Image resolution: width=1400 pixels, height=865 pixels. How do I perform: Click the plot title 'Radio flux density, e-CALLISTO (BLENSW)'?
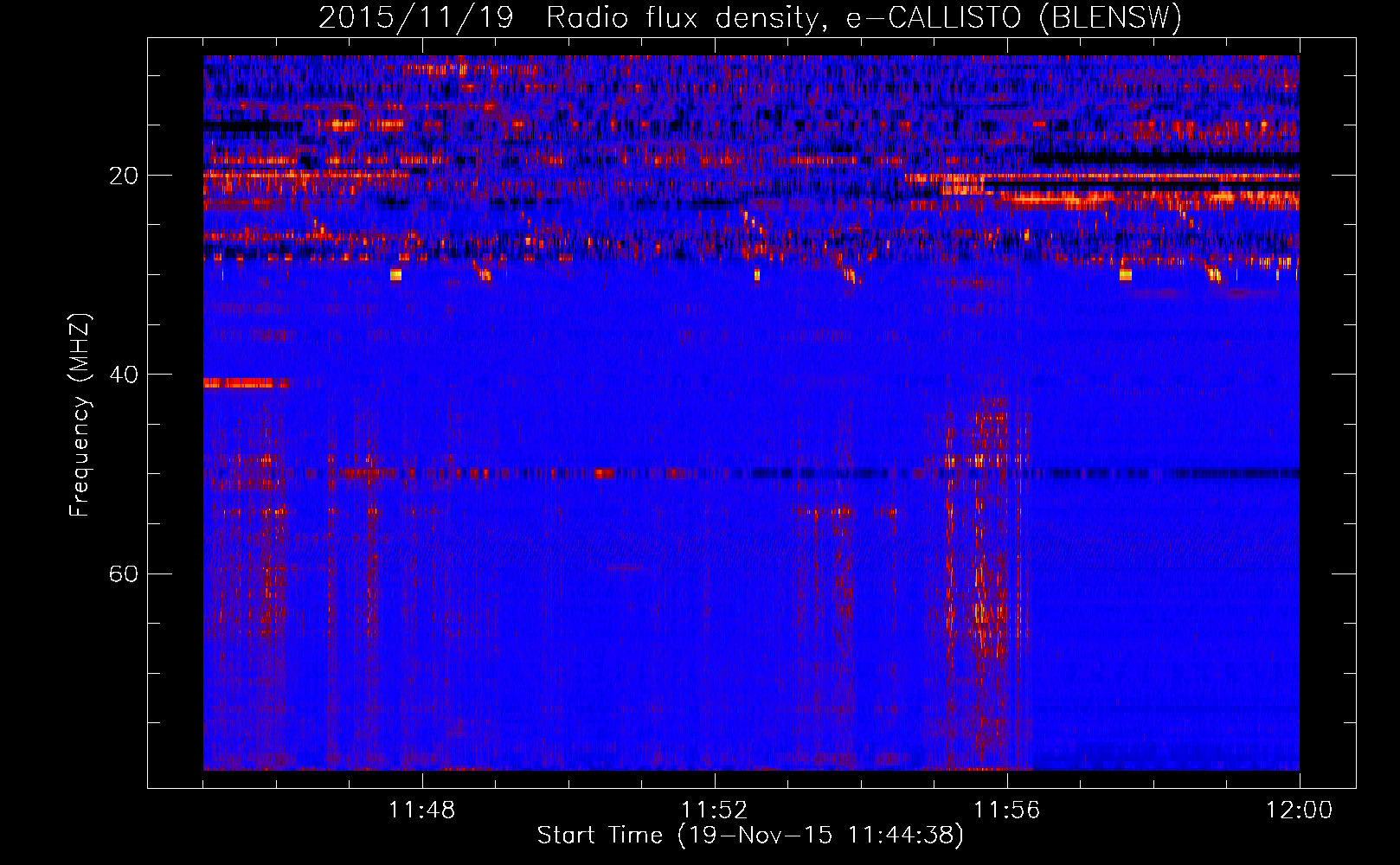click(x=864, y=18)
